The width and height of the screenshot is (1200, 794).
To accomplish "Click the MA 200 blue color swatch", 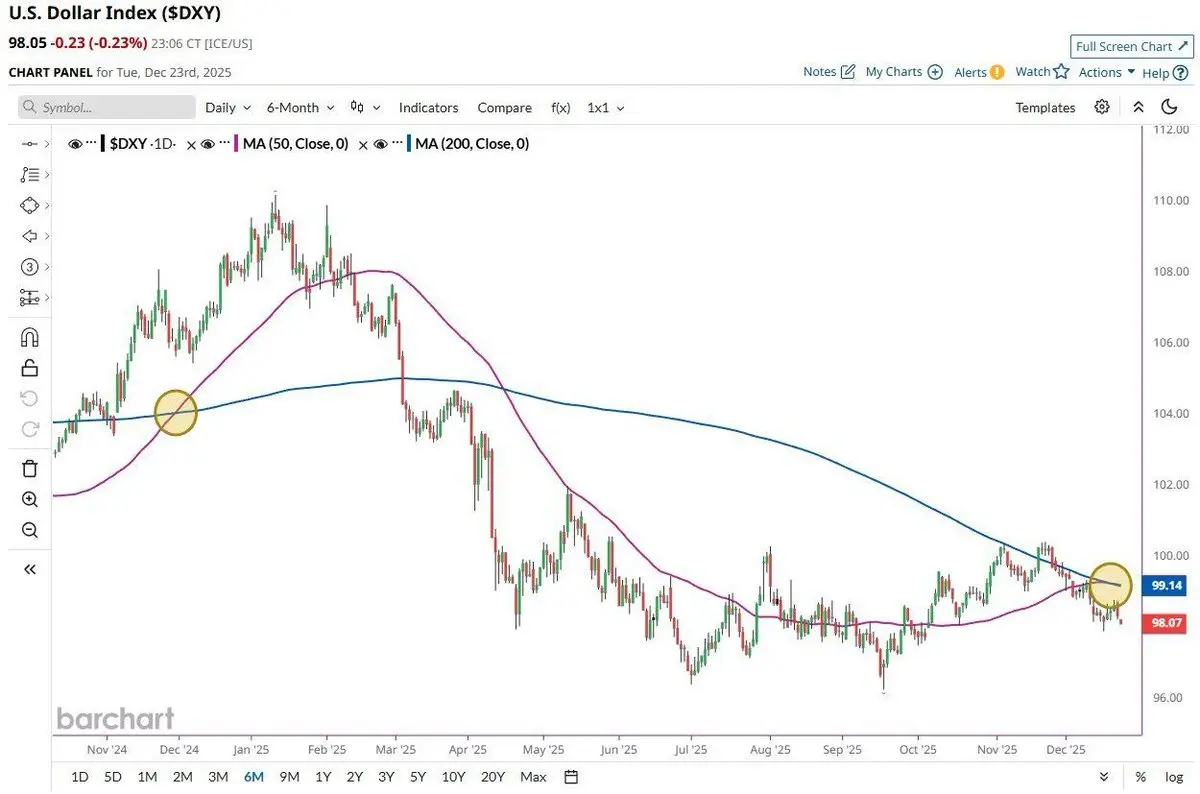I will 410,144.
